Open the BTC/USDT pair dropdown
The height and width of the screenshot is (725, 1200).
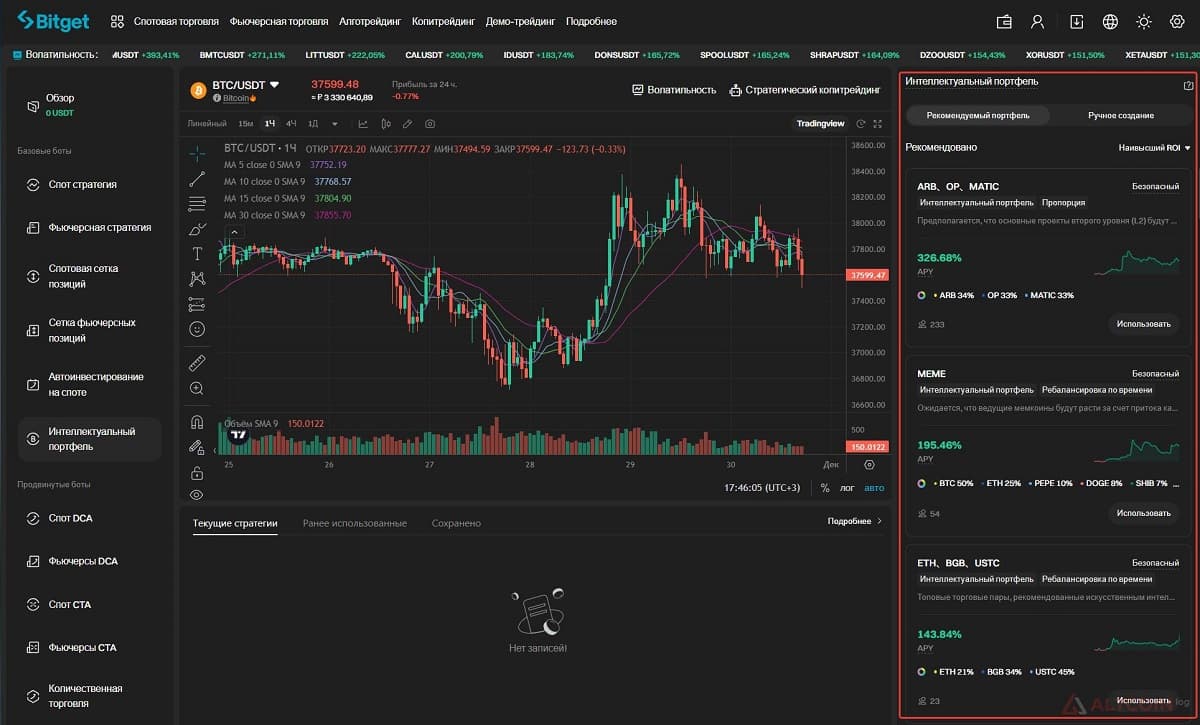tap(274, 85)
